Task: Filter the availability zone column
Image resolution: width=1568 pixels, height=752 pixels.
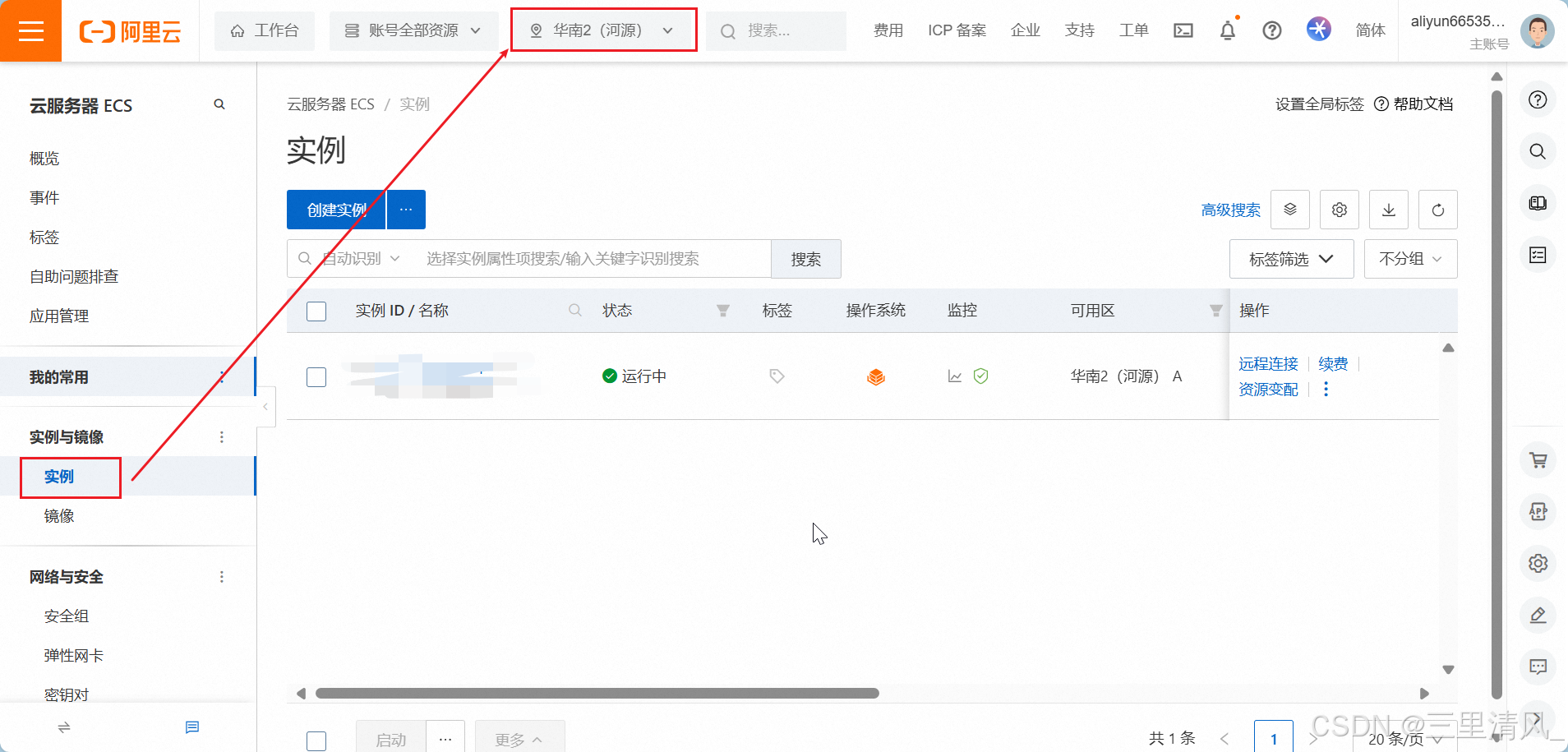Action: tap(1216, 311)
